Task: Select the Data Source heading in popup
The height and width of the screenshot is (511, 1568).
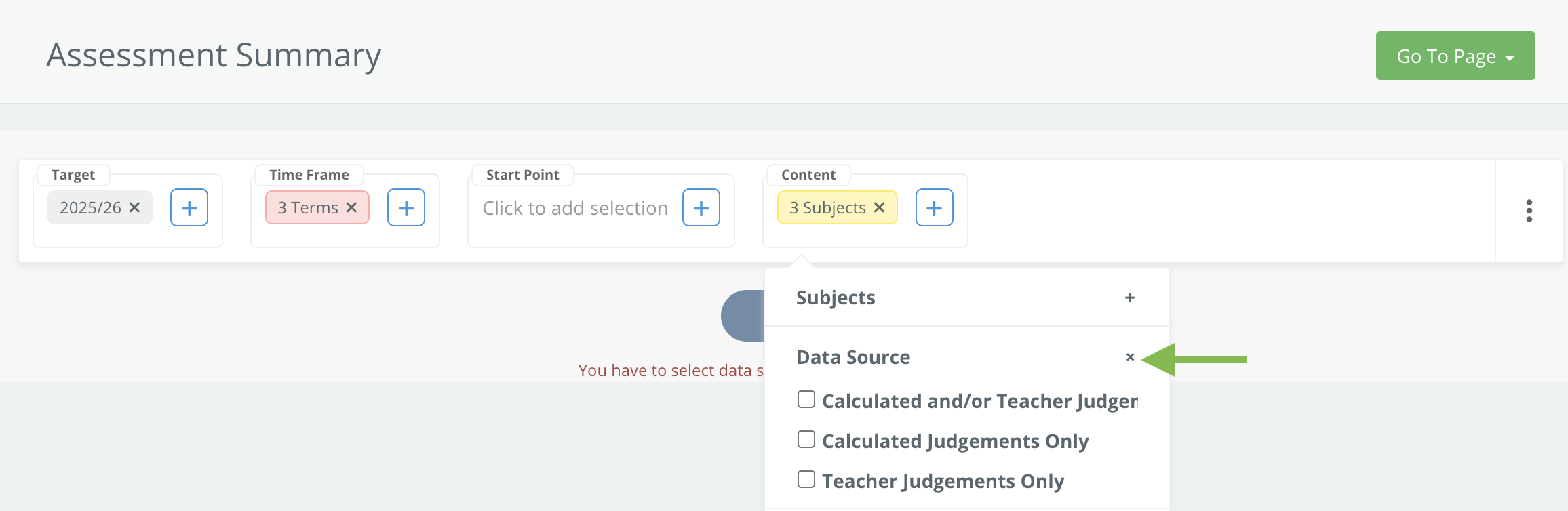Action: 853,357
